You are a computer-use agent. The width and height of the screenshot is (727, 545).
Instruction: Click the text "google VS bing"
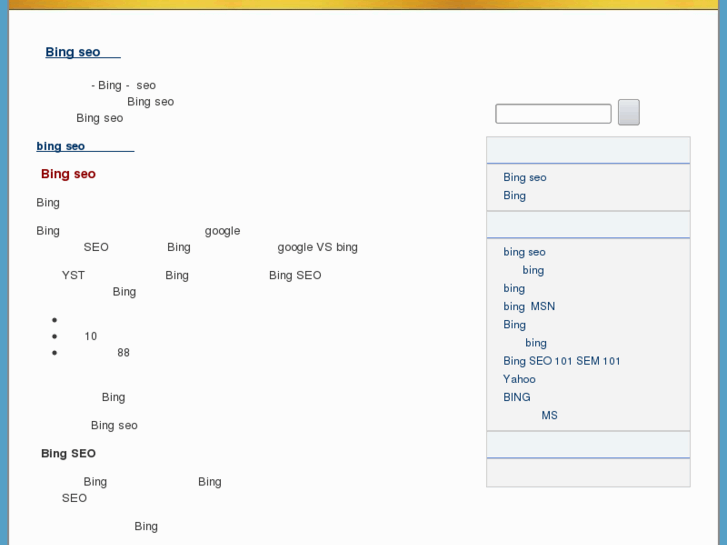pos(317,247)
